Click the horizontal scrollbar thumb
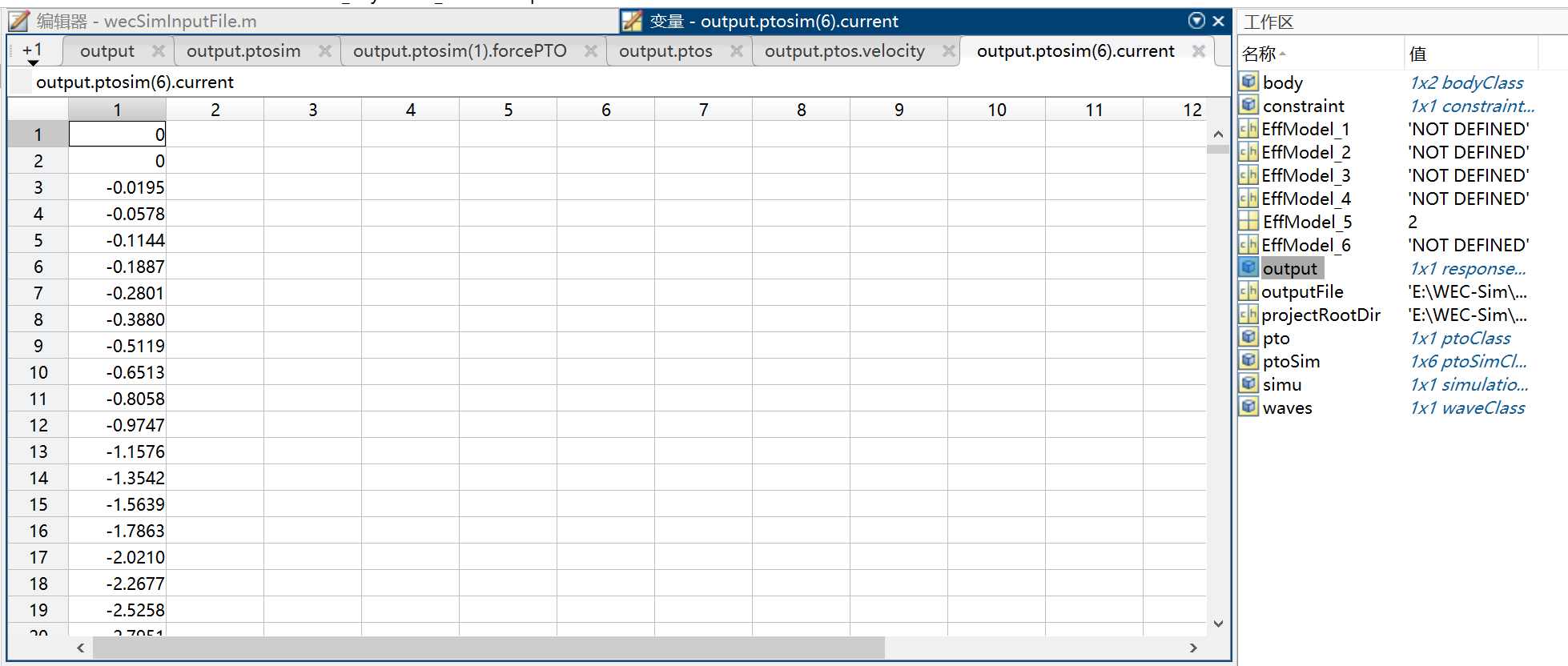 pos(488,648)
